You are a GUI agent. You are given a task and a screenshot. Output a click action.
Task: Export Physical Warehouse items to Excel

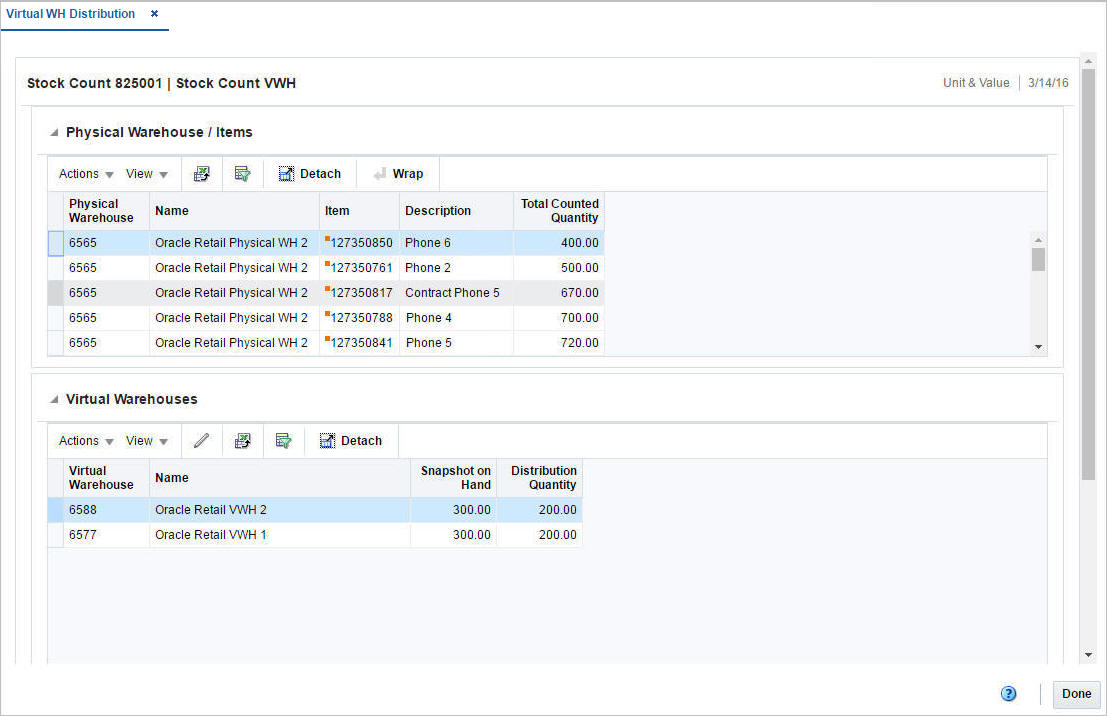pyautogui.click(x=202, y=173)
